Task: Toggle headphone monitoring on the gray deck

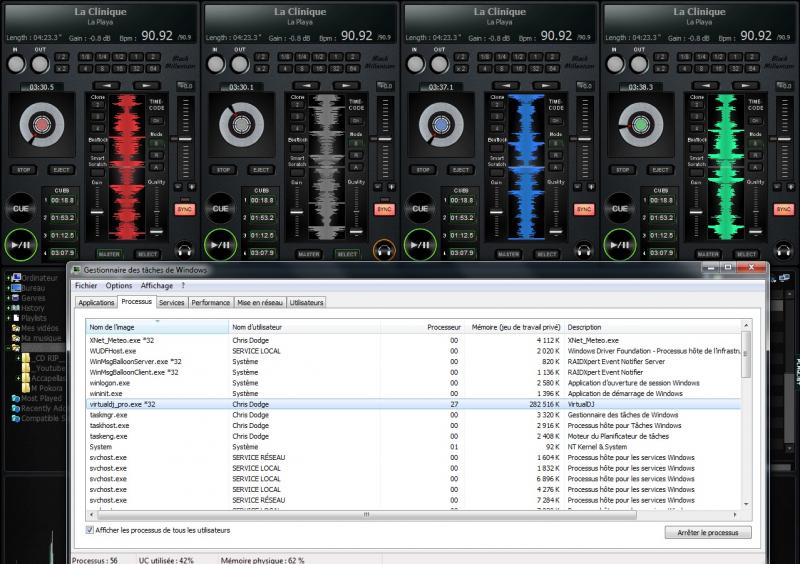Action: pos(383,248)
